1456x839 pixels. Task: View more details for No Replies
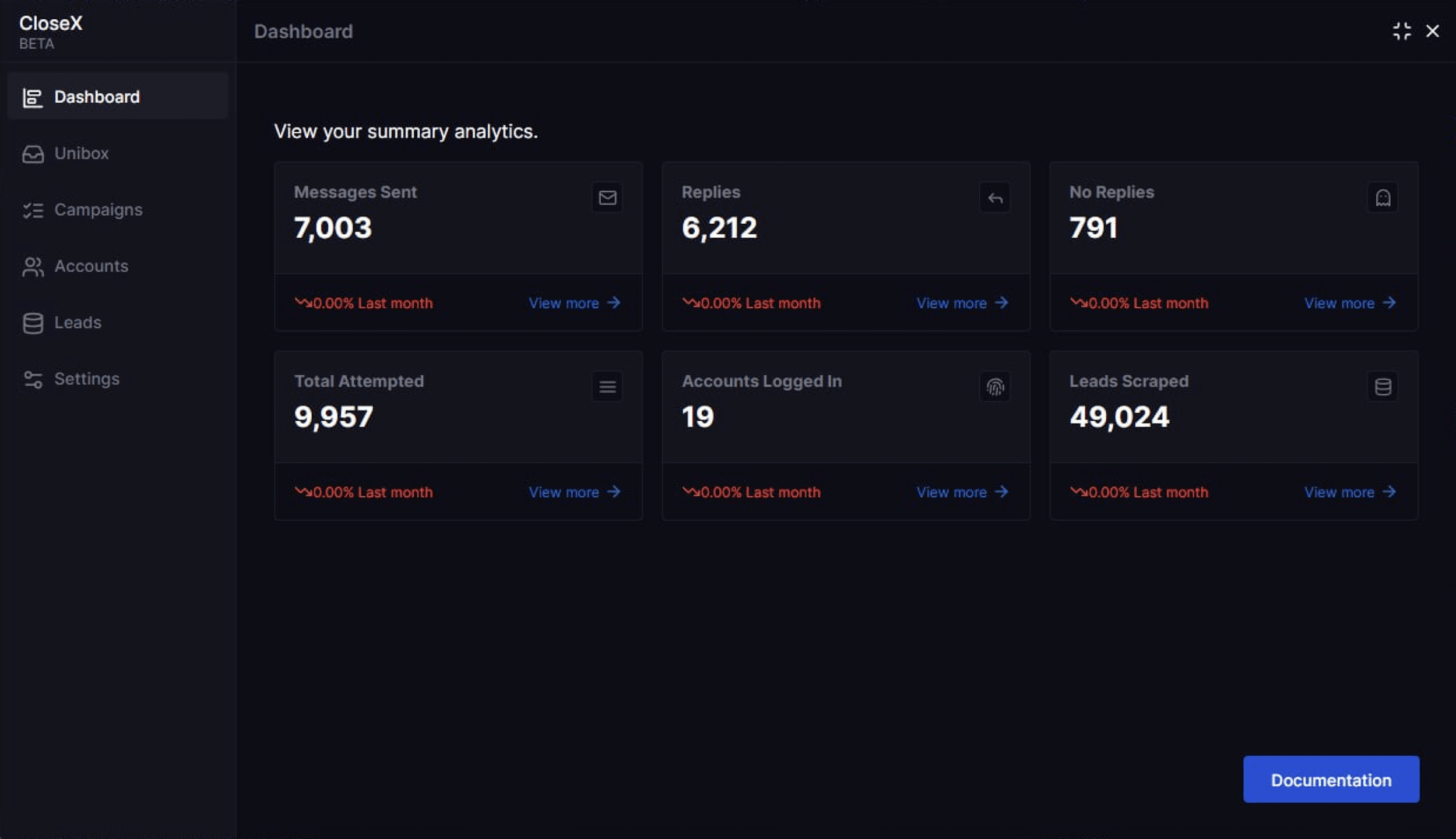tap(1350, 303)
